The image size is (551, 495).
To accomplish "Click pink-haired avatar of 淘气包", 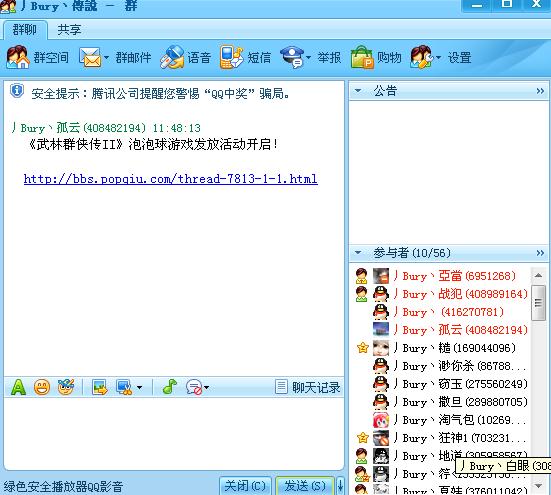I will (x=381, y=420).
